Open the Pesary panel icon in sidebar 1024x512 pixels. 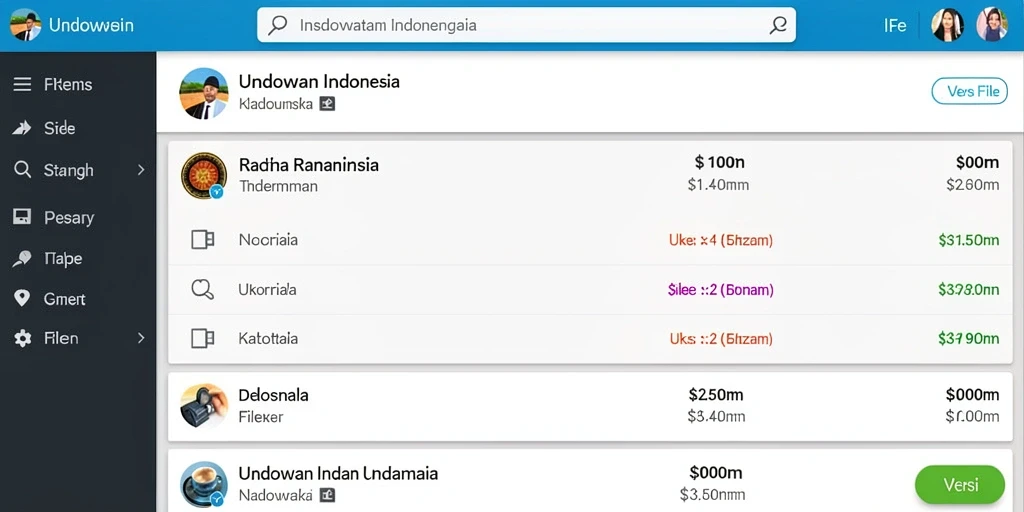(x=22, y=217)
